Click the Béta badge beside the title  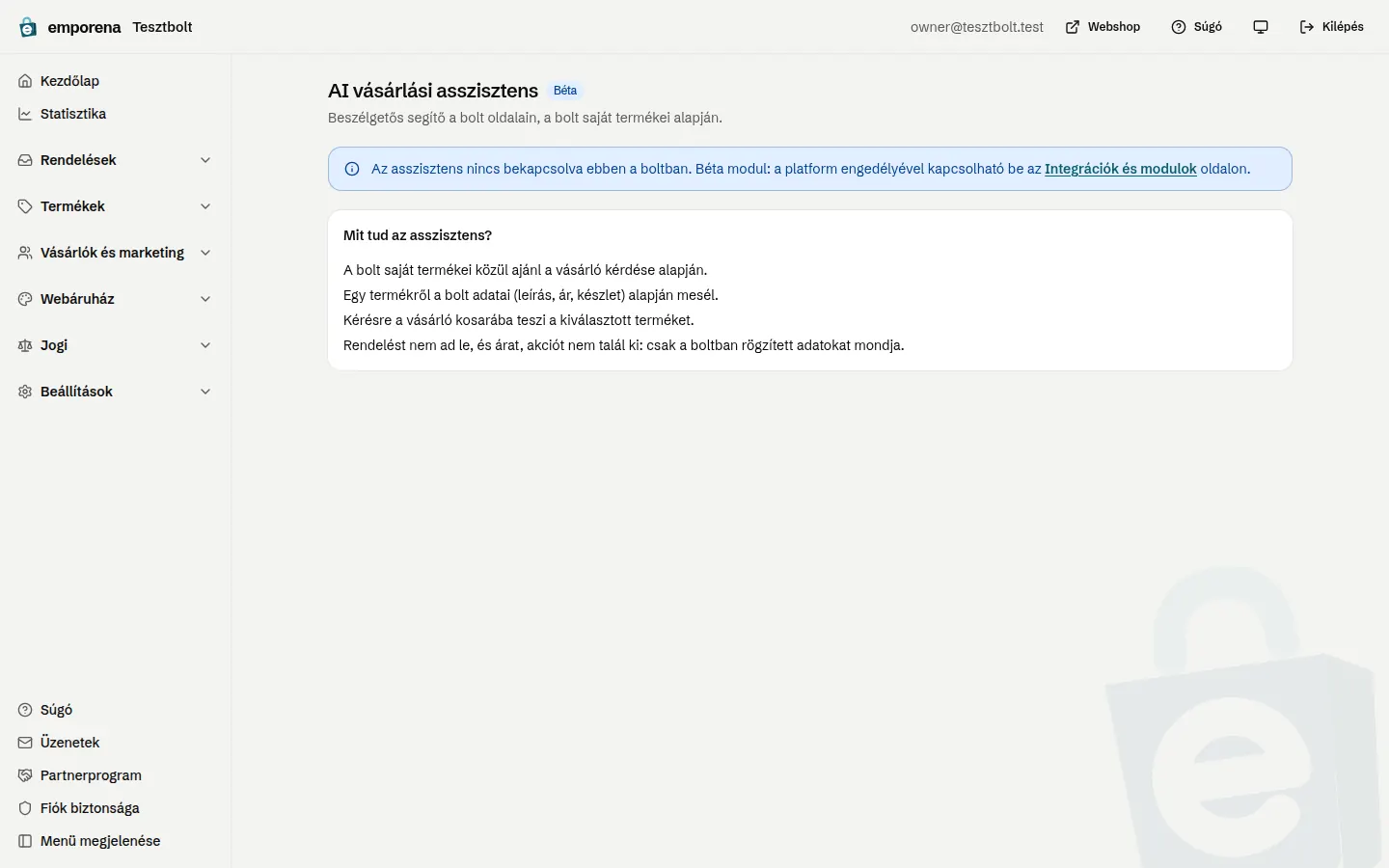(x=565, y=91)
